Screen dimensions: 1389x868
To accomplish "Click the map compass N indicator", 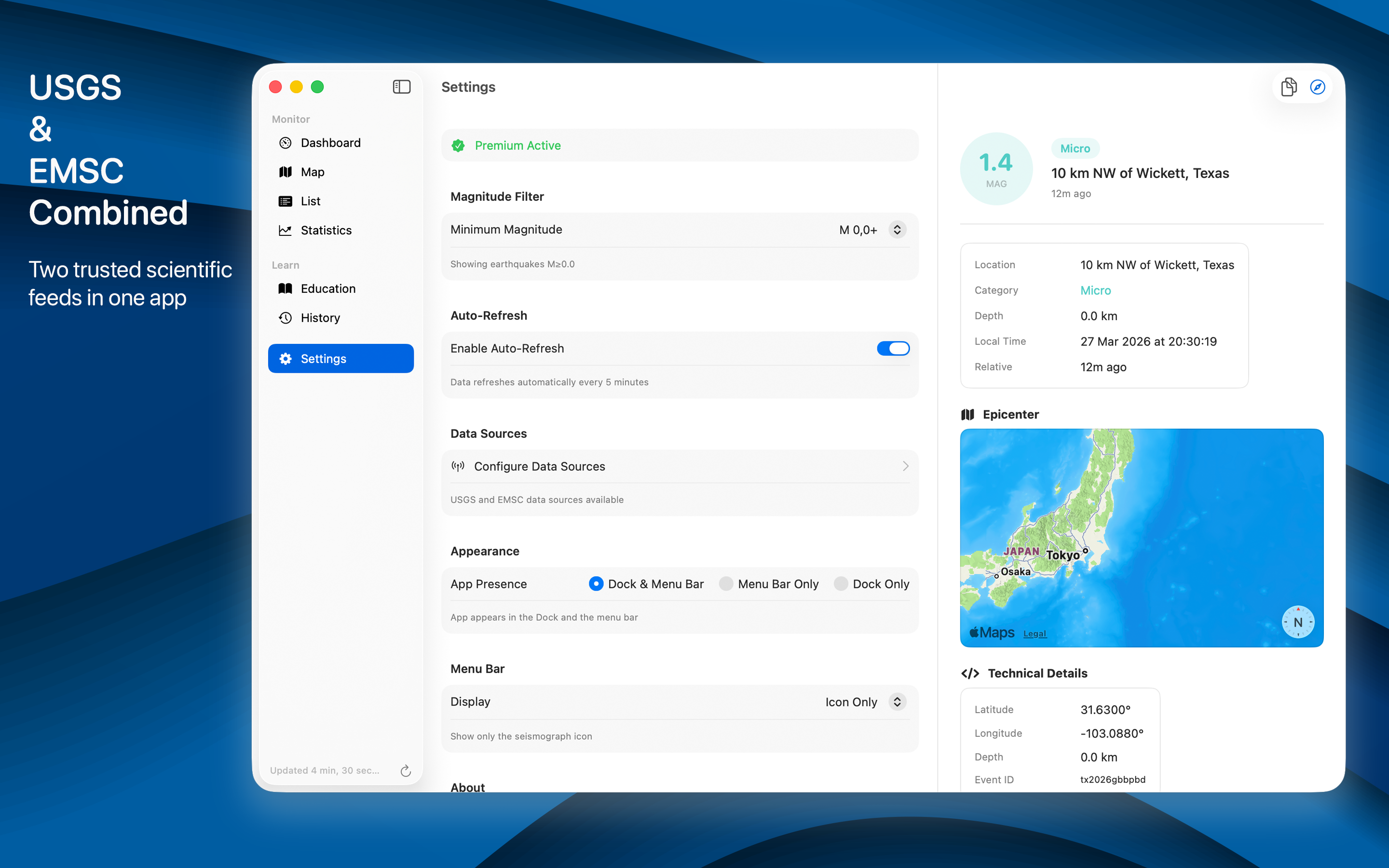I will pos(1298,622).
